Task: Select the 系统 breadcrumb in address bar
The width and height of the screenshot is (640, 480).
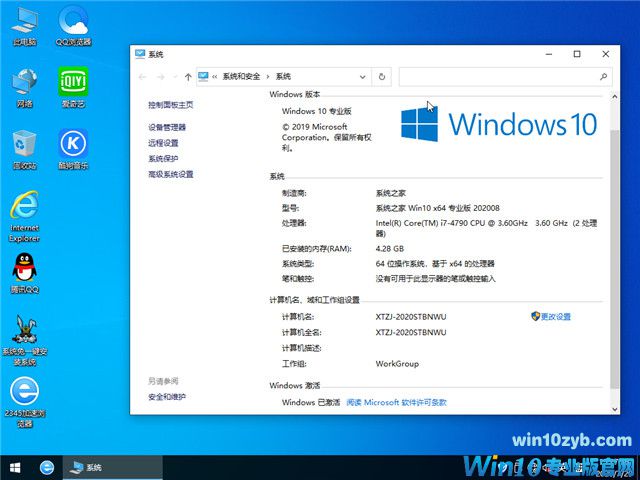Action: pos(283,76)
